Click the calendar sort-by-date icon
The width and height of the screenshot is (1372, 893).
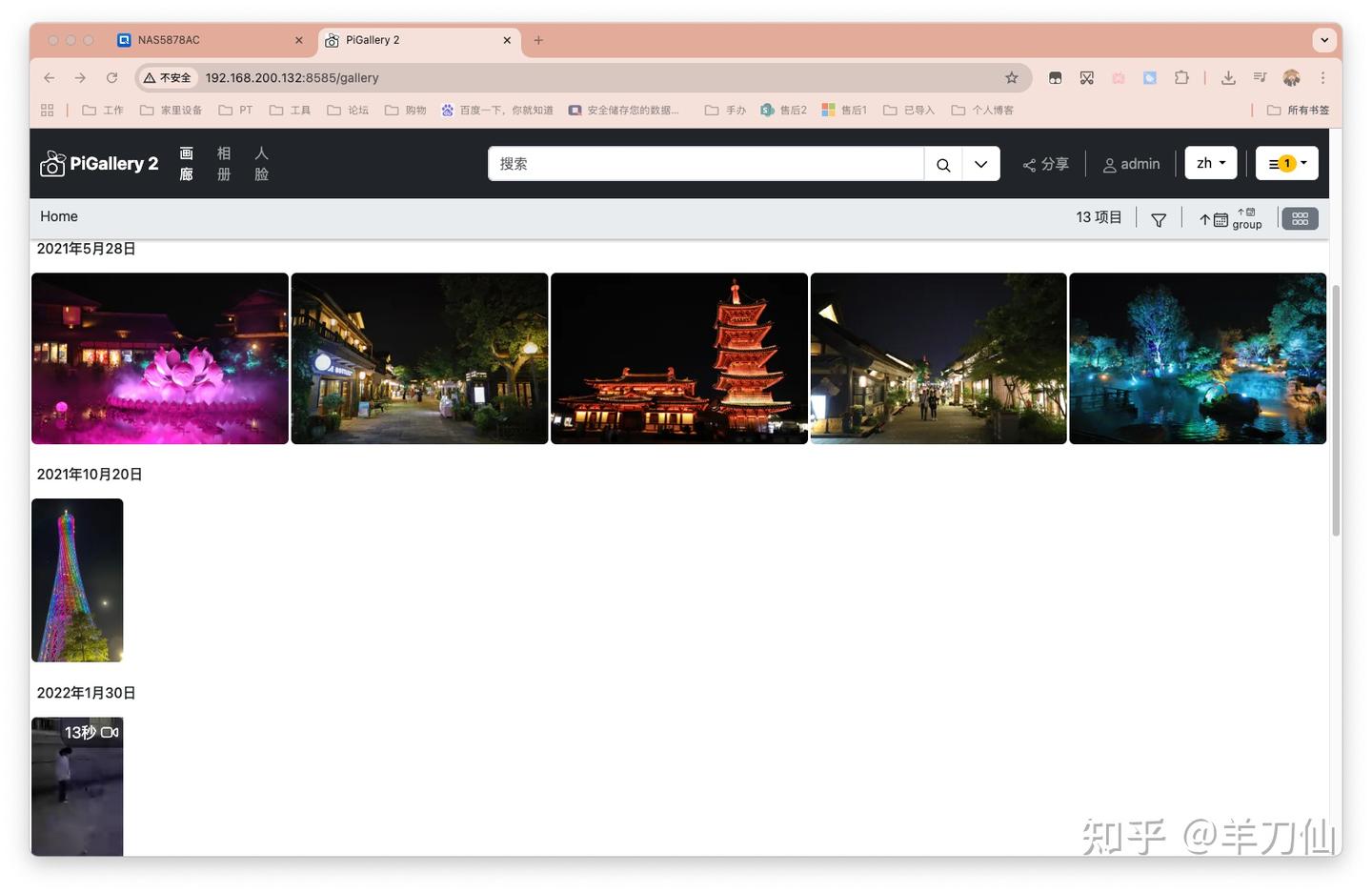pyautogui.click(x=1221, y=219)
